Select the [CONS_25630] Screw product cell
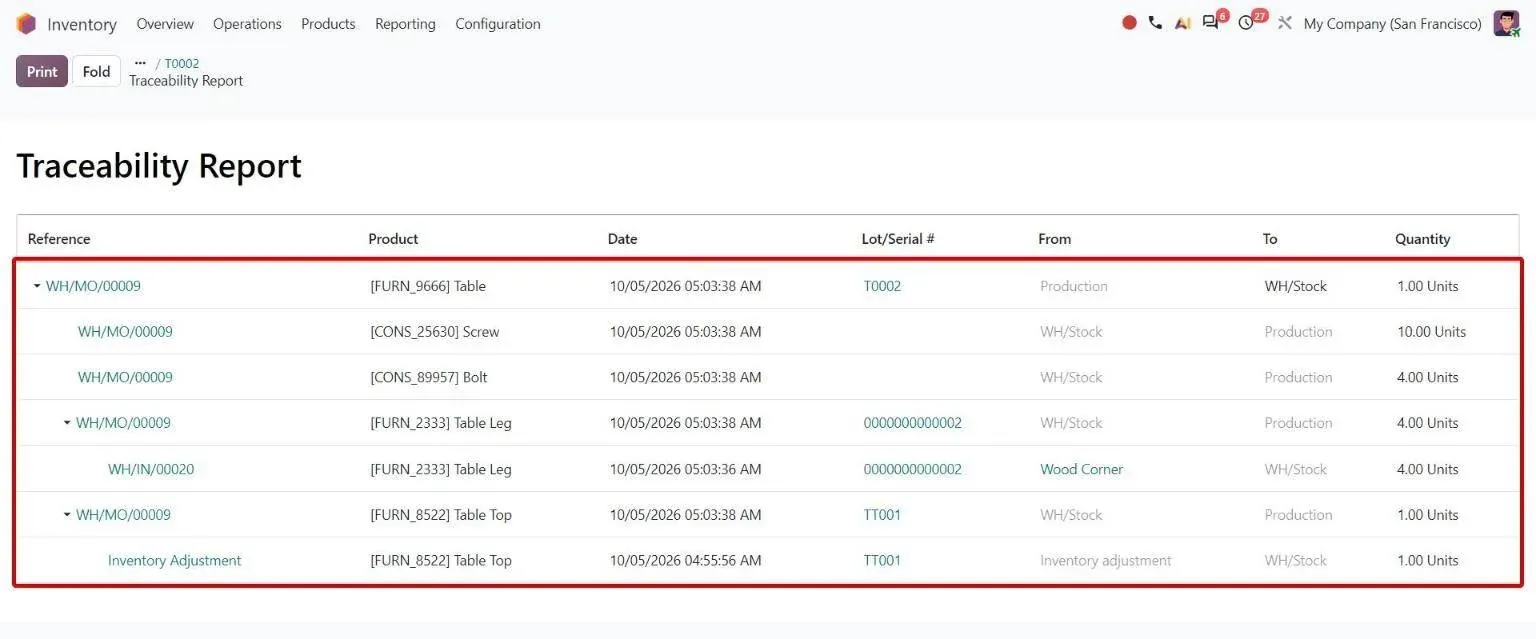The width and height of the screenshot is (1536, 639). tap(435, 332)
